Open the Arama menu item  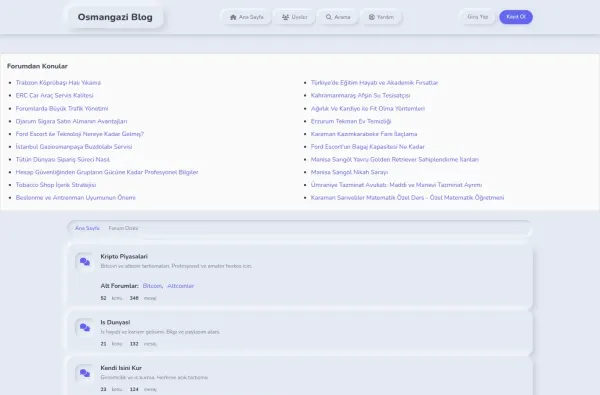pyautogui.click(x=338, y=17)
